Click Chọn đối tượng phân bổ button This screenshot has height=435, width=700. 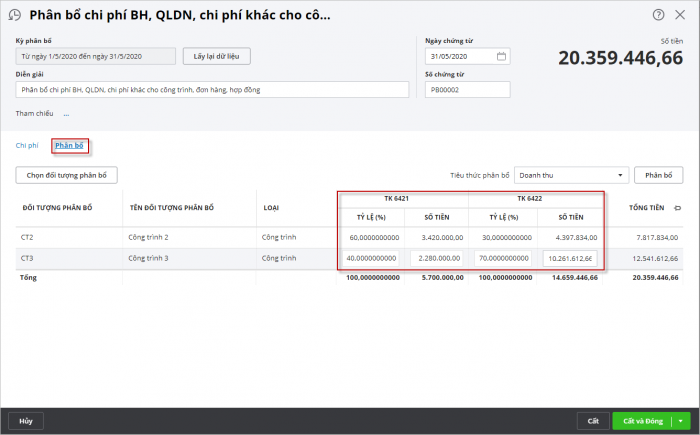point(67,175)
